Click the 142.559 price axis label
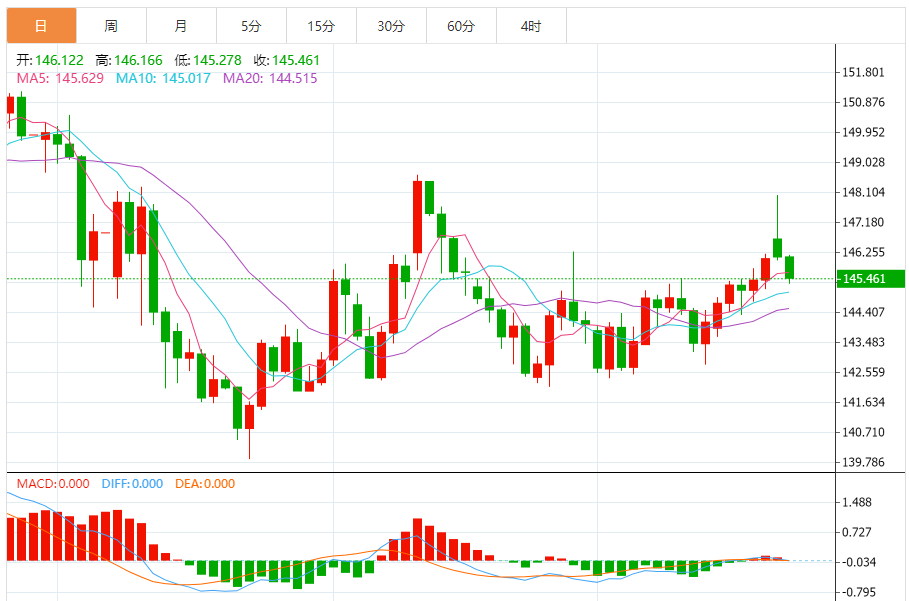 864,372
